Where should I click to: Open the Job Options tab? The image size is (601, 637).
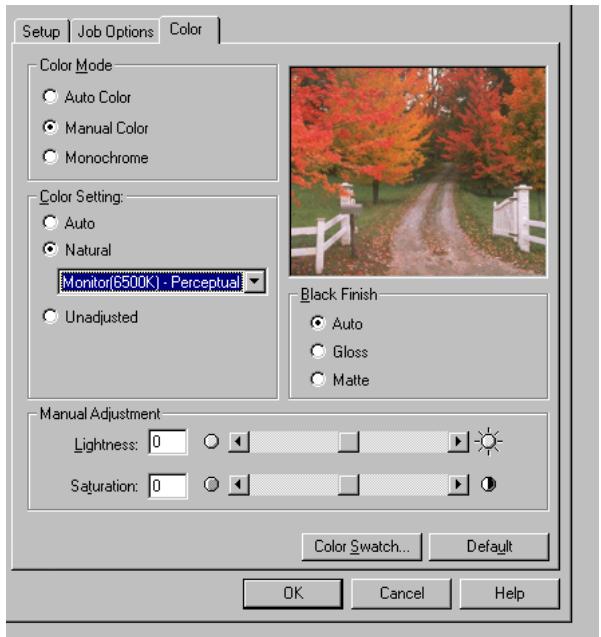pos(116,31)
